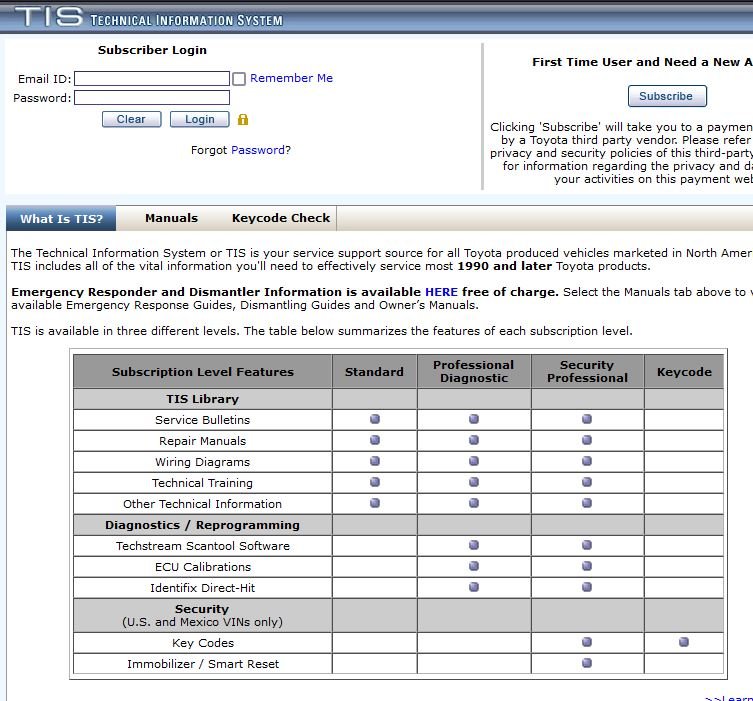Viewport: 753px width, 701px height.
Task: Click the TIS logo in header
Action: point(49,16)
